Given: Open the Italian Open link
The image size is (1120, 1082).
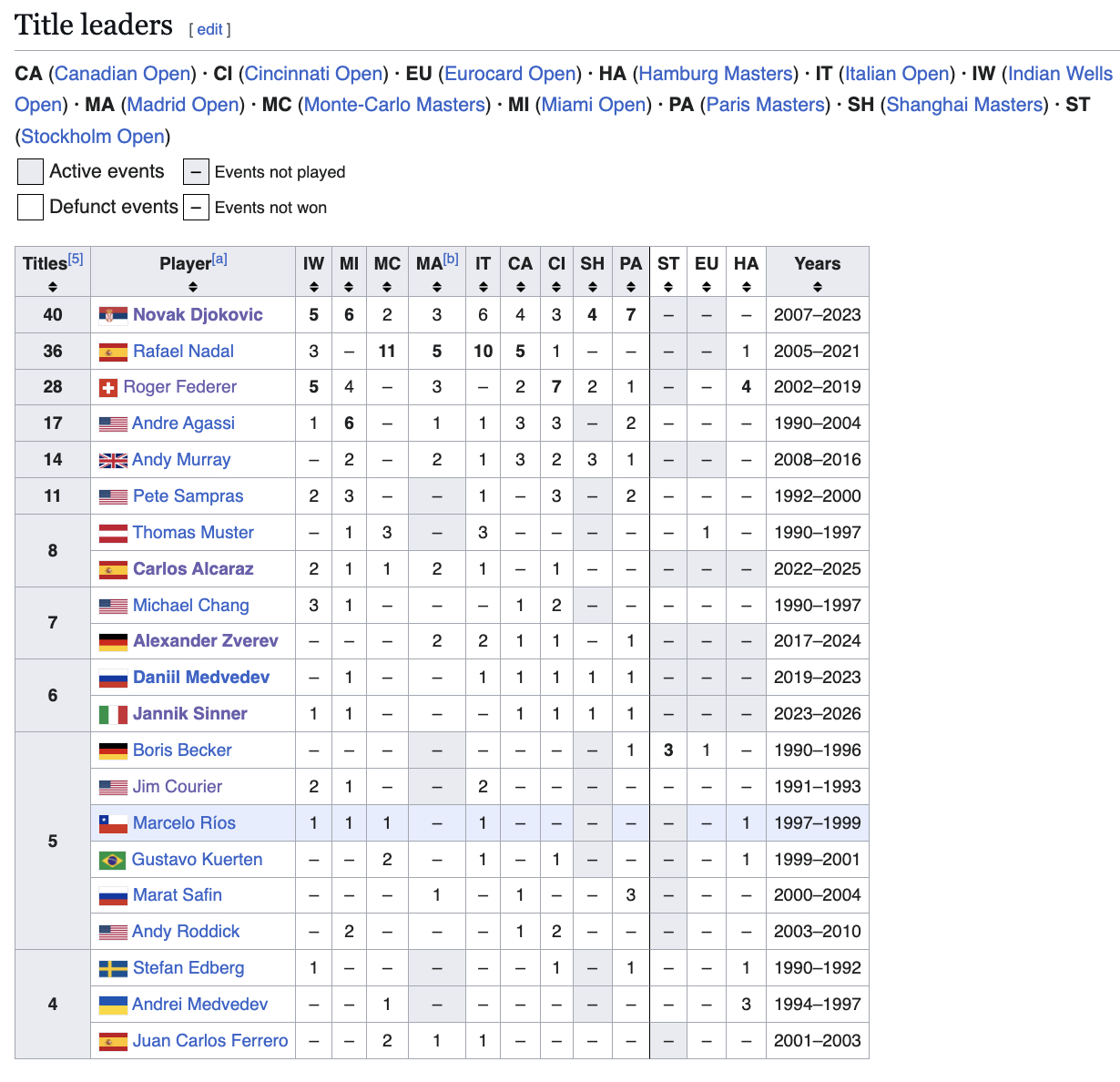Looking at the screenshot, I should click(x=898, y=74).
